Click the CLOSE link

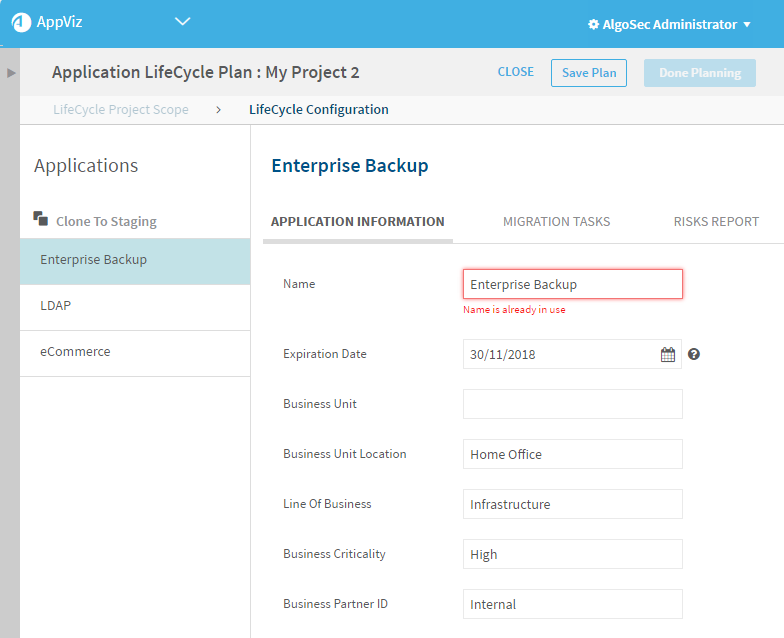point(516,72)
